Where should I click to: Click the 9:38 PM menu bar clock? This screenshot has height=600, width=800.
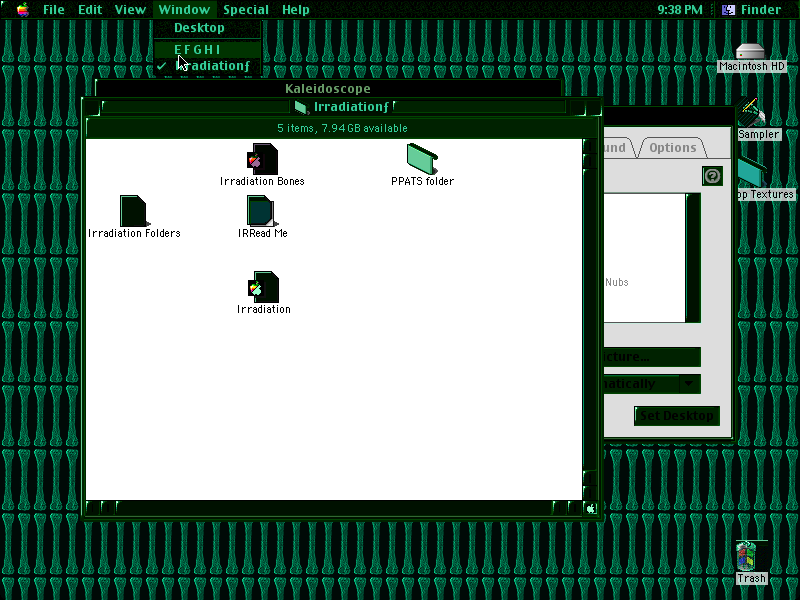pyautogui.click(x=680, y=10)
